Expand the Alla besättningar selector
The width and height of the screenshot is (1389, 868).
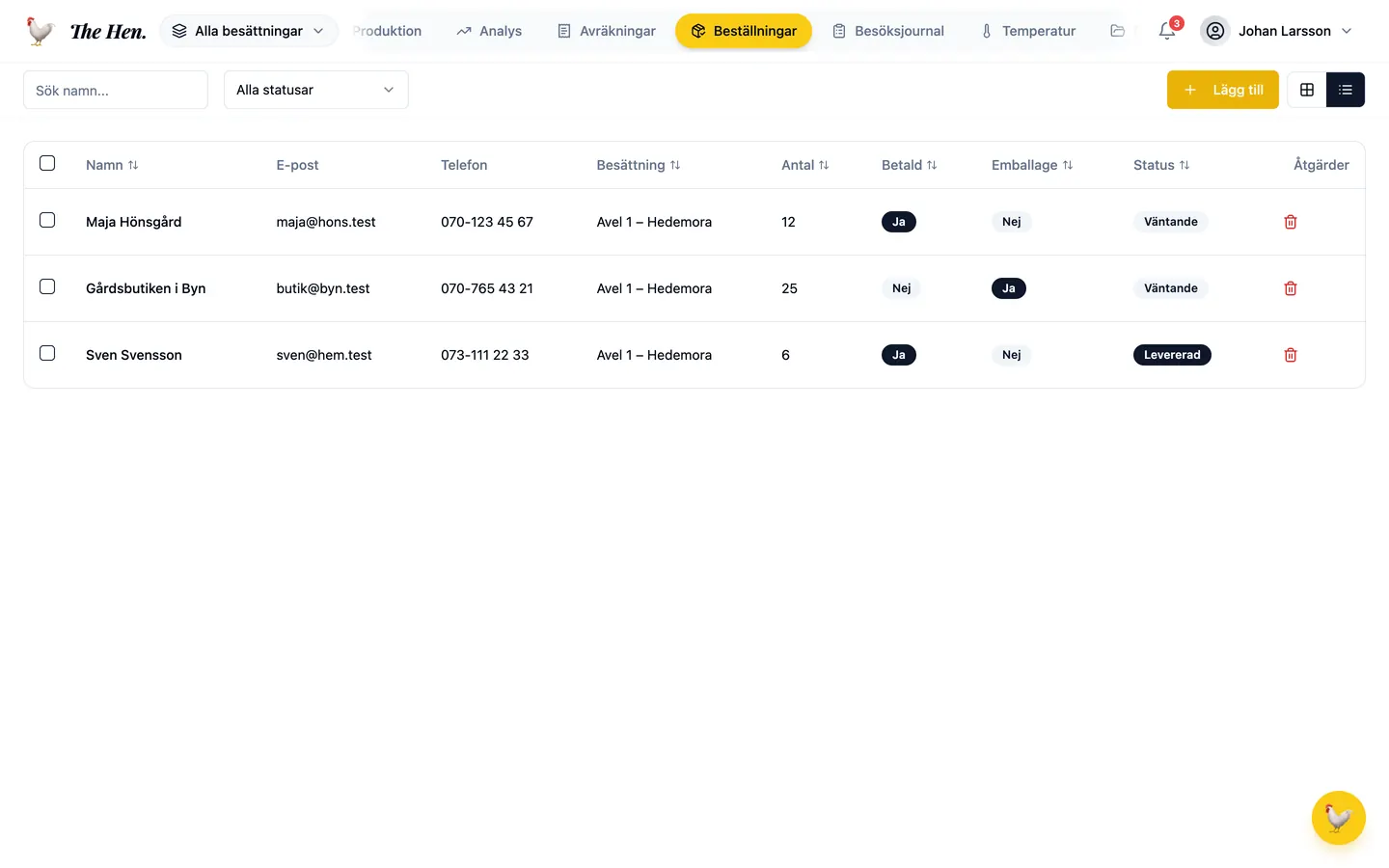tap(249, 31)
